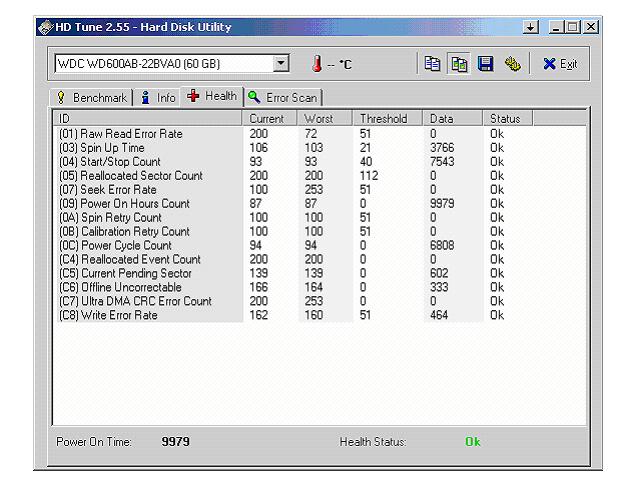The image size is (640, 480).
Task: Click the Data value 6808 for Power Cycle Count
Action: [x=442, y=245]
